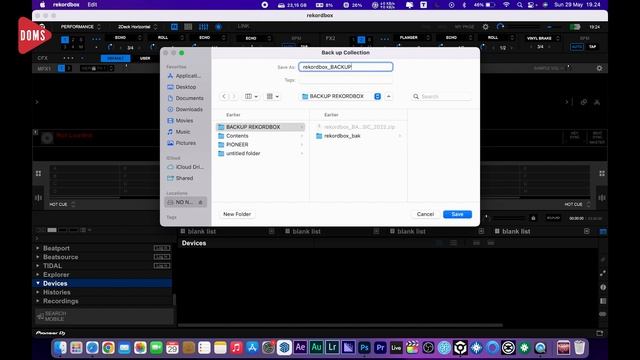
Task: Open Premiere Pro from the Dock
Action: [x=380, y=348]
